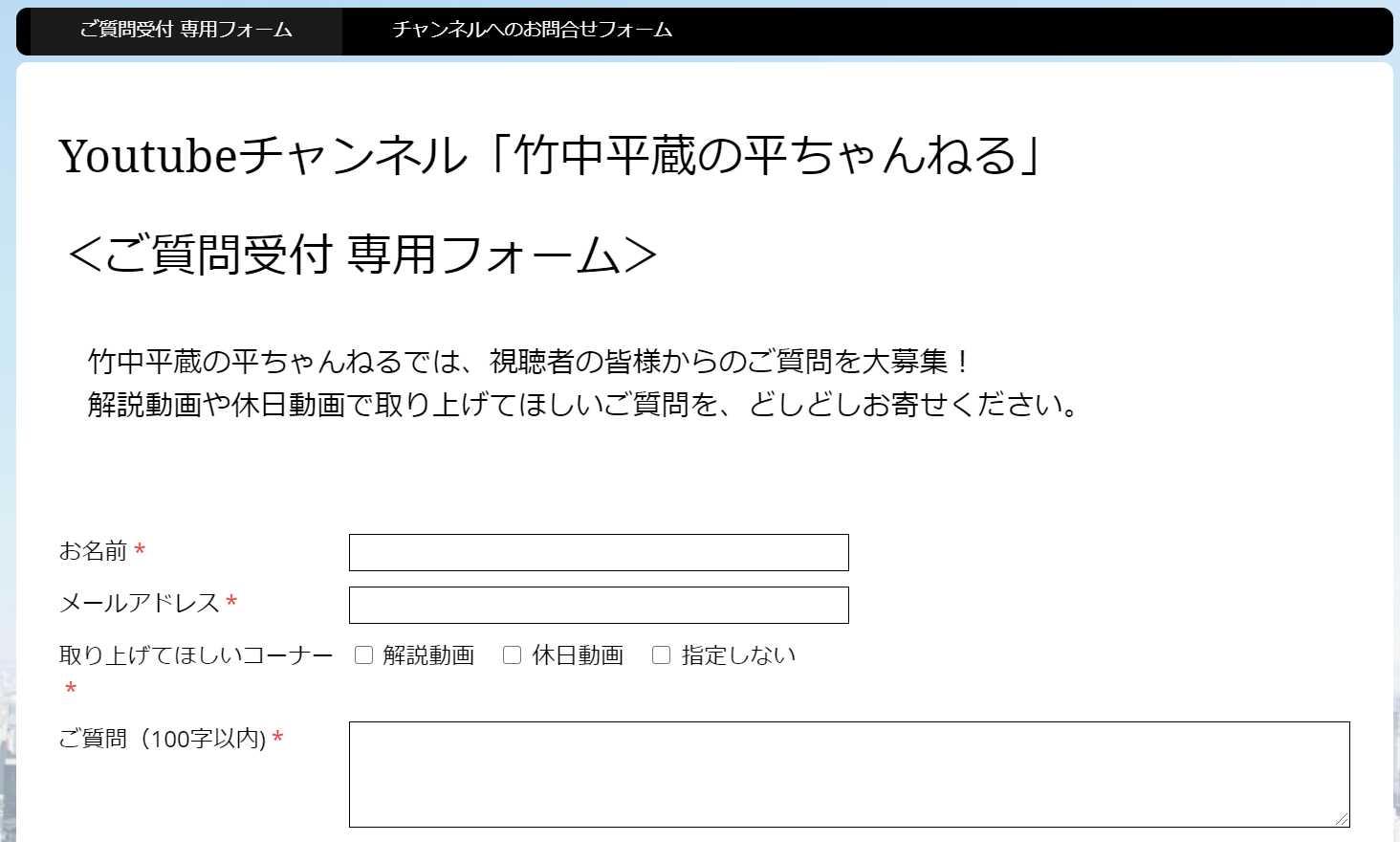Click the 取り上げてほしいコーナー field label
1400x842 pixels.
click(195, 655)
